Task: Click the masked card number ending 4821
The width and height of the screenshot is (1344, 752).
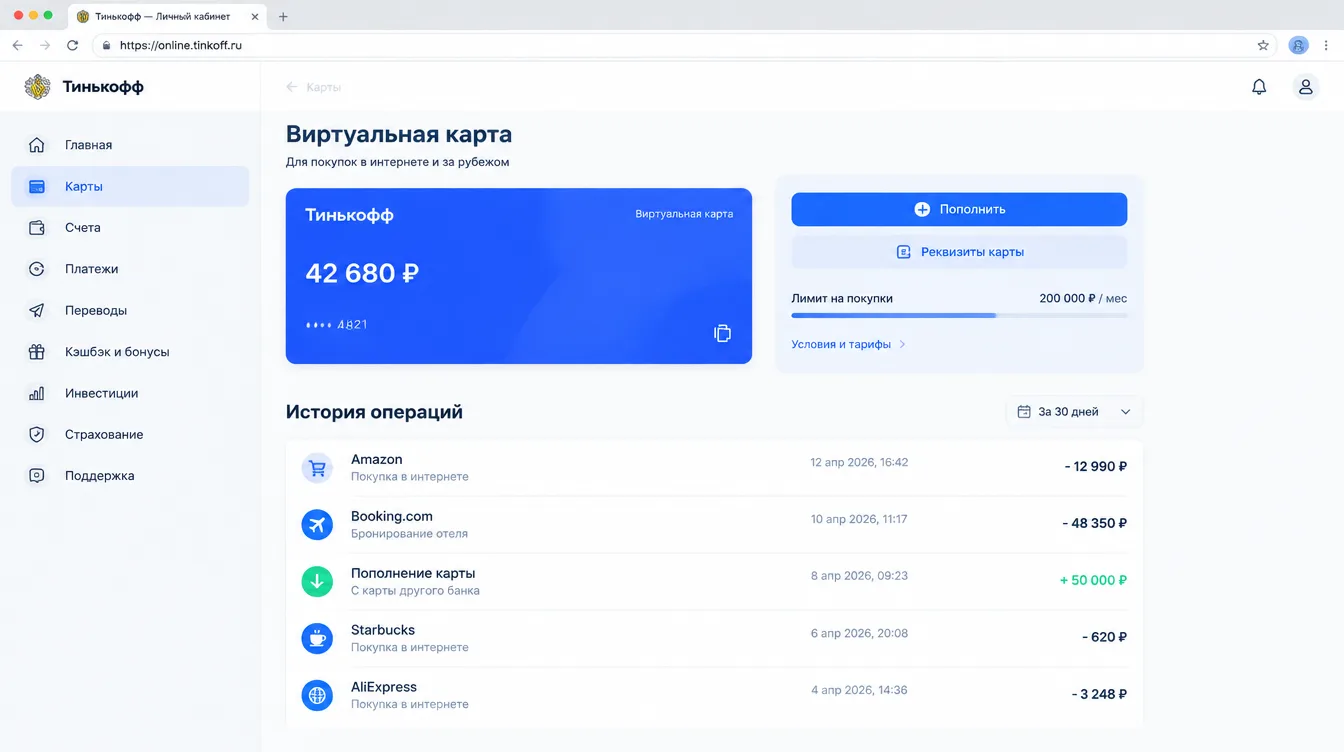Action: click(x=336, y=325)
